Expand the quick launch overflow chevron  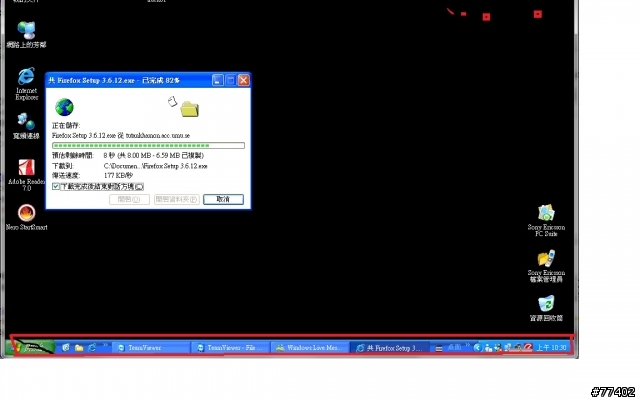(105, 345)
